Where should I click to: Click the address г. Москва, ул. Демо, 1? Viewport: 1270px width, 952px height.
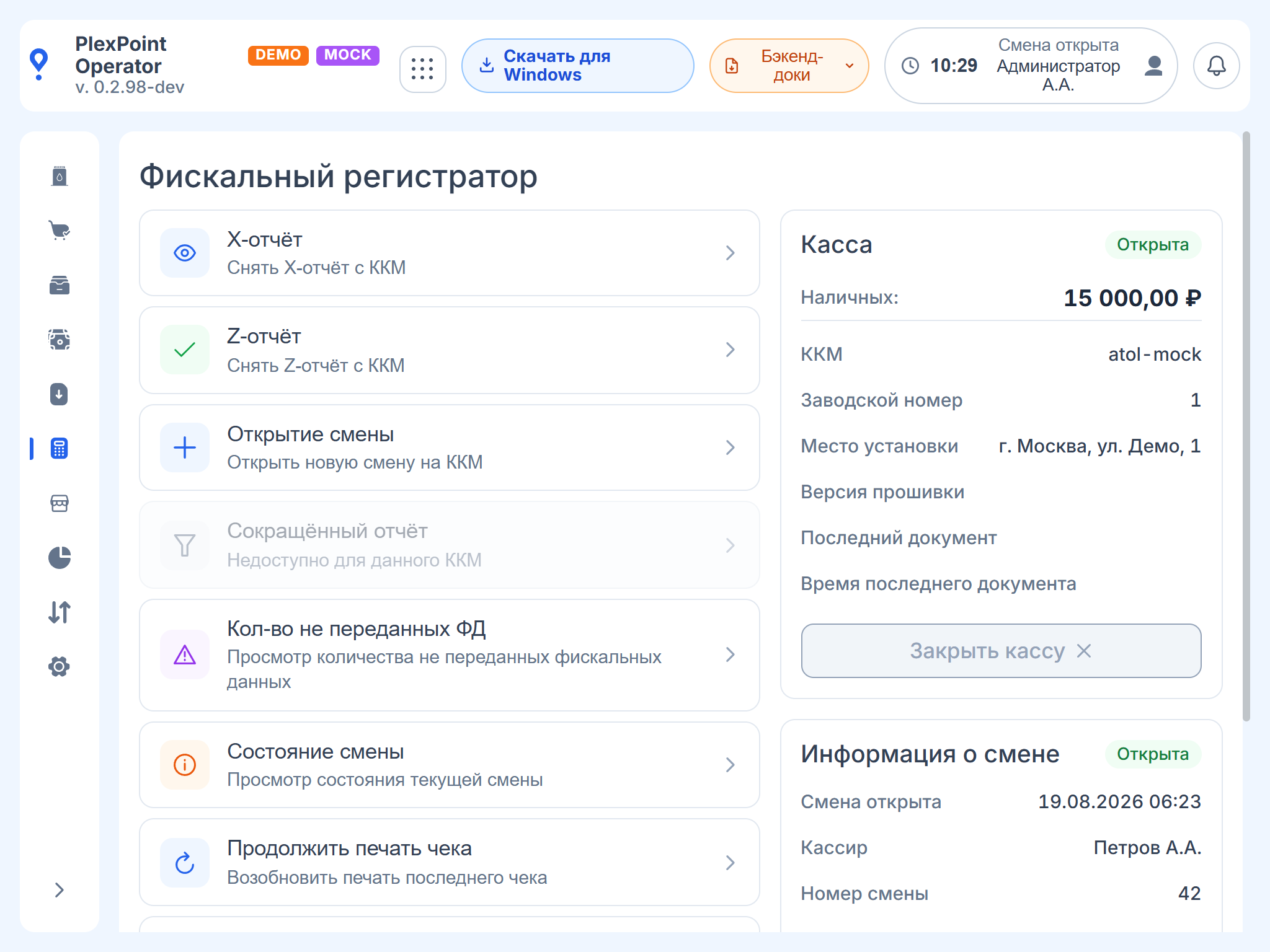coord(1100,446)
